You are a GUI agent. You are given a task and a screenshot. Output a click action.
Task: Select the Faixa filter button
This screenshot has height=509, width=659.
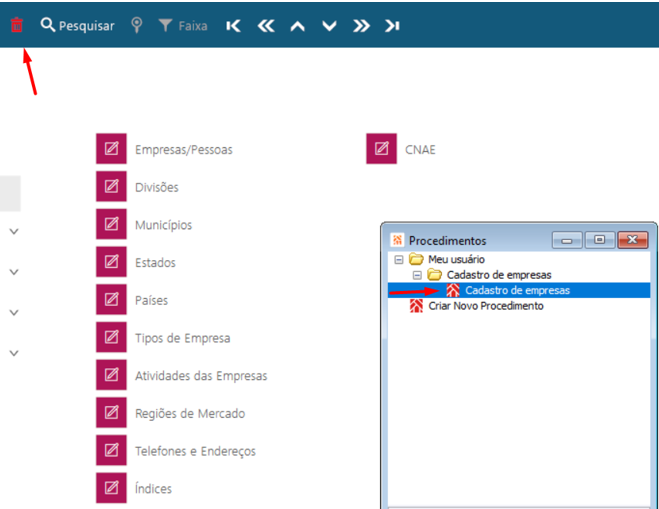tap(183, 26)
